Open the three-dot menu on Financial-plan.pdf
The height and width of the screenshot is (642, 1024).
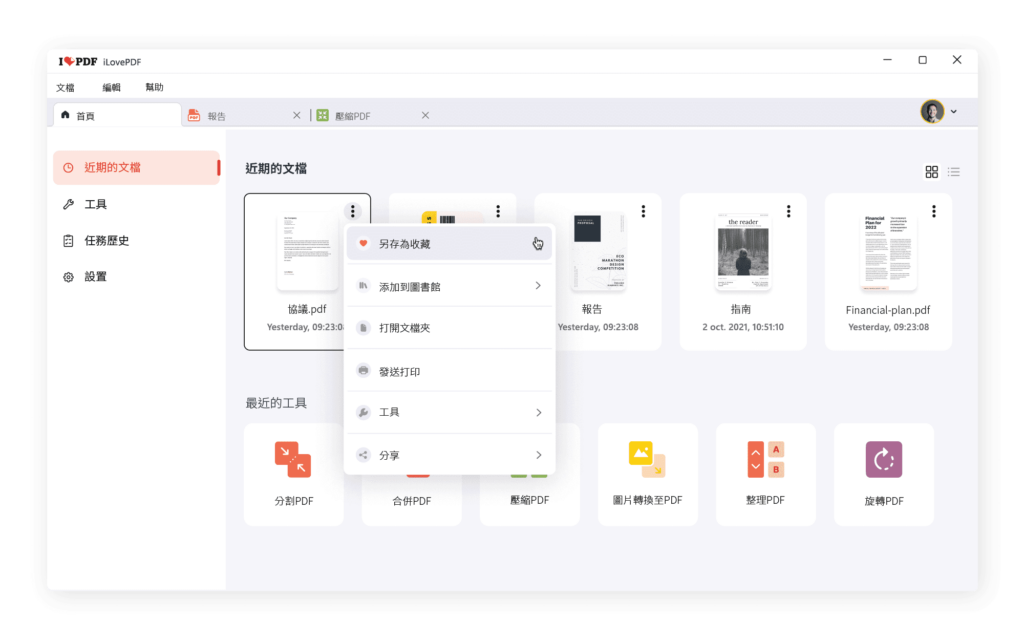coord(934,211)
